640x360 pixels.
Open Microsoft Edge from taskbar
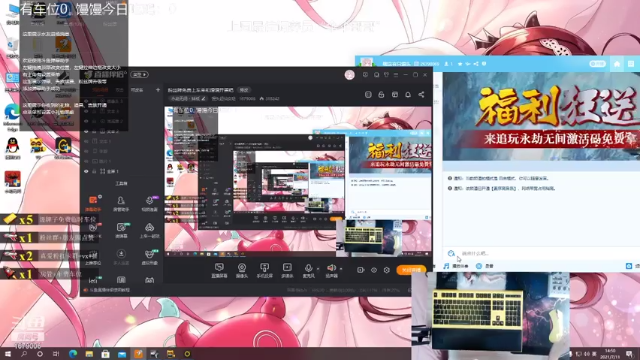(x=73, y=354)
